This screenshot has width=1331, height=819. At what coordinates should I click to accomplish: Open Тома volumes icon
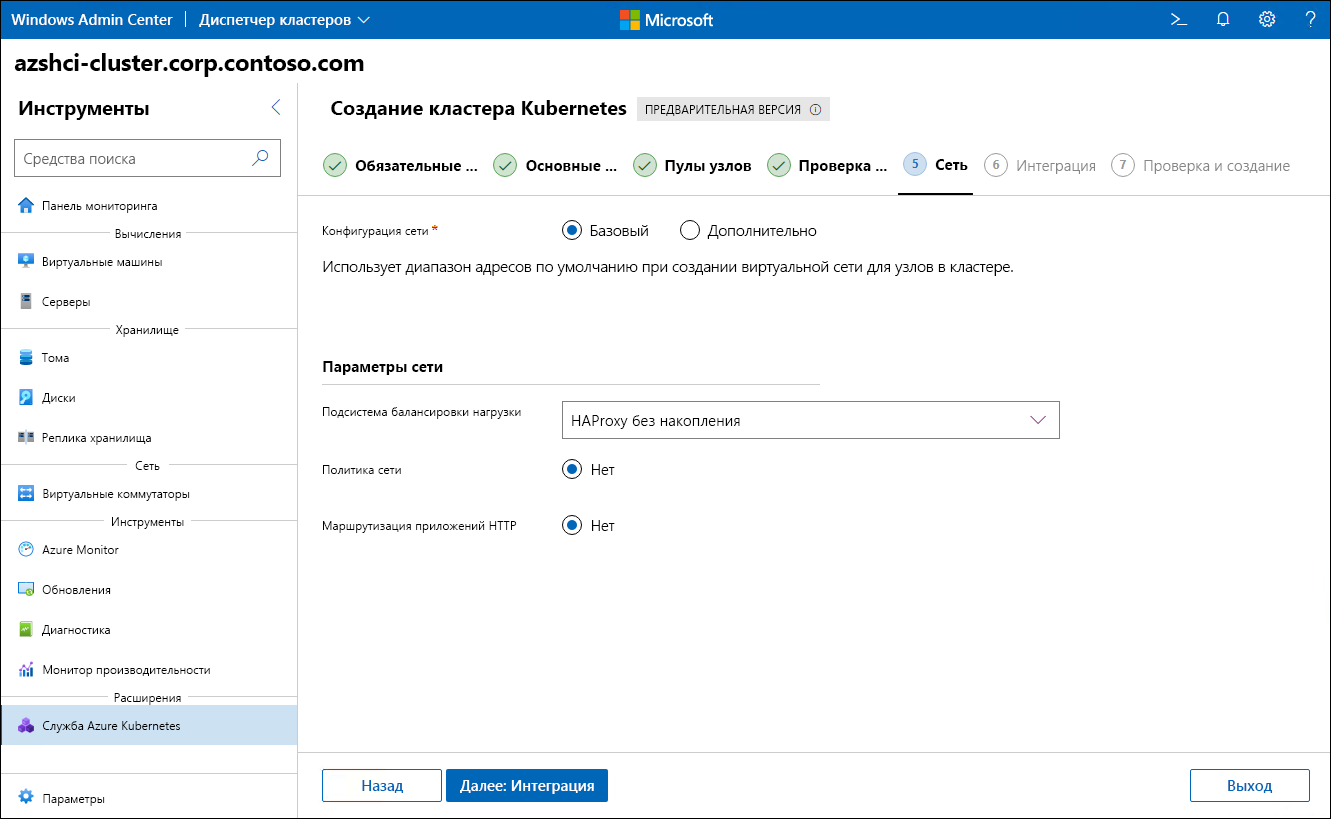point(26,357)
